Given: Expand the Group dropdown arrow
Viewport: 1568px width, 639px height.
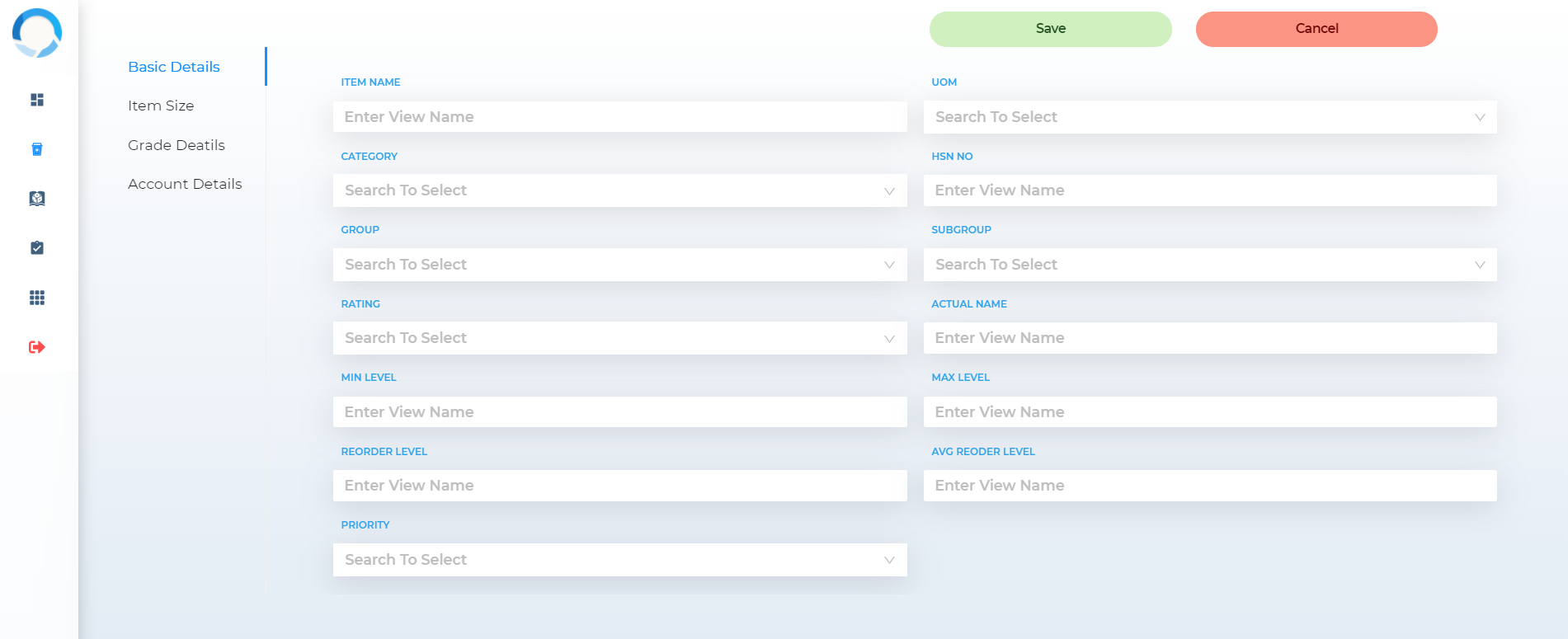Looking at the screenshot, I should pyautogui.click(x=889, y=265).
